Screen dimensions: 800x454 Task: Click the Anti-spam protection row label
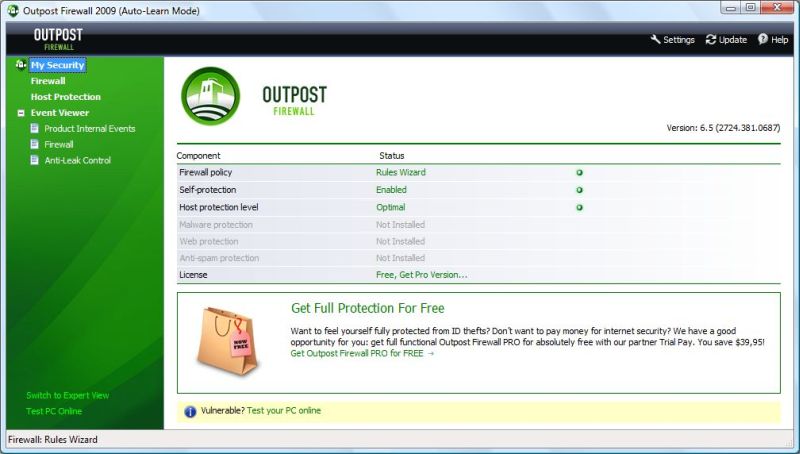[219, 258]
